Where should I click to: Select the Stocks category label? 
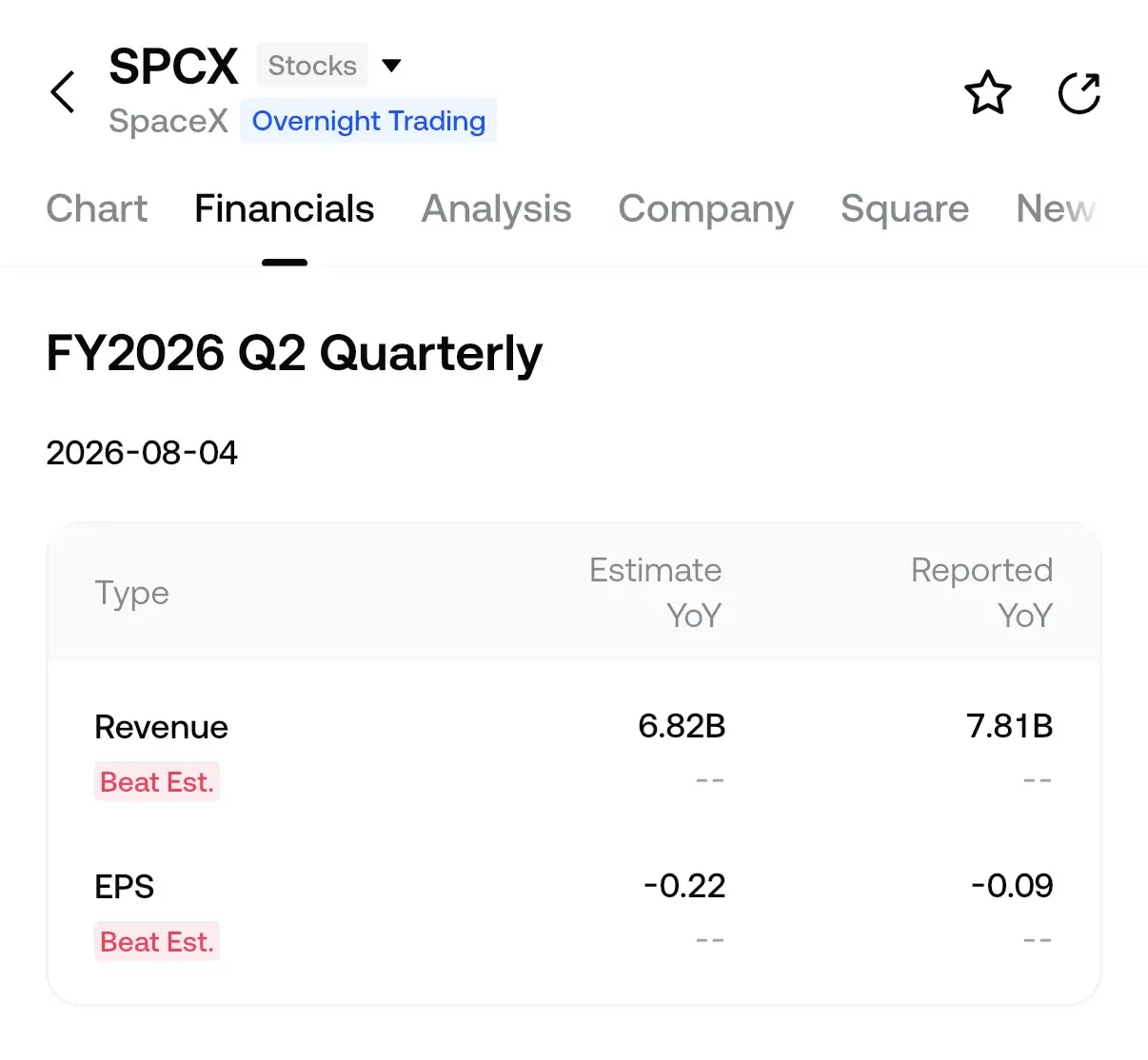pyautogui.click(x=312, y=66)
